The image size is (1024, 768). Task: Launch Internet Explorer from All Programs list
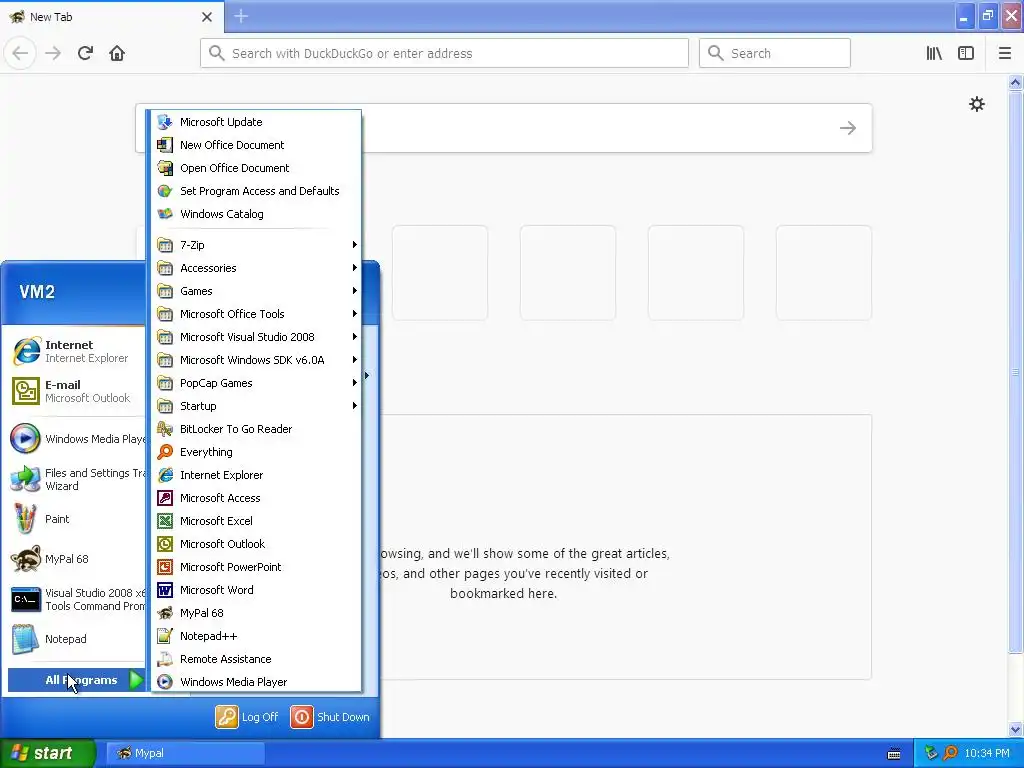(256, 475)
